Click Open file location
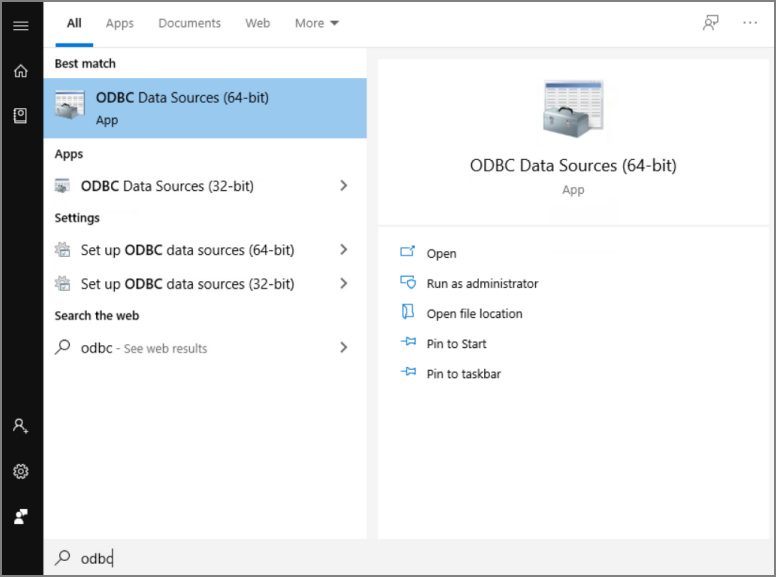Image resolution: width=776 pixels, height=577 pixels. click(474, 314)
